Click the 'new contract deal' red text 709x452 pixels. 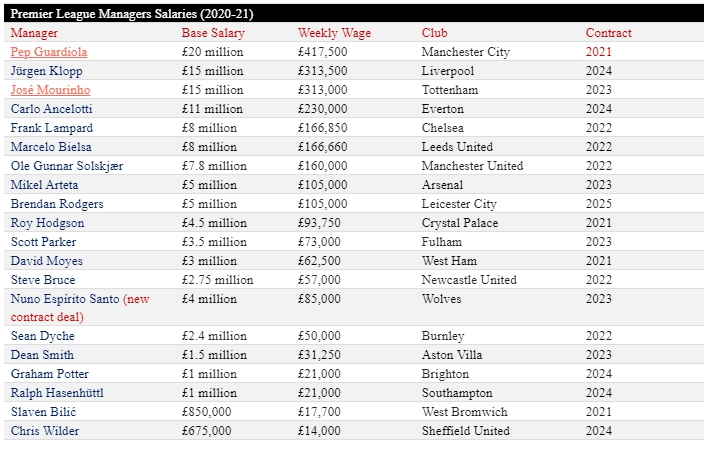[135, 299]
